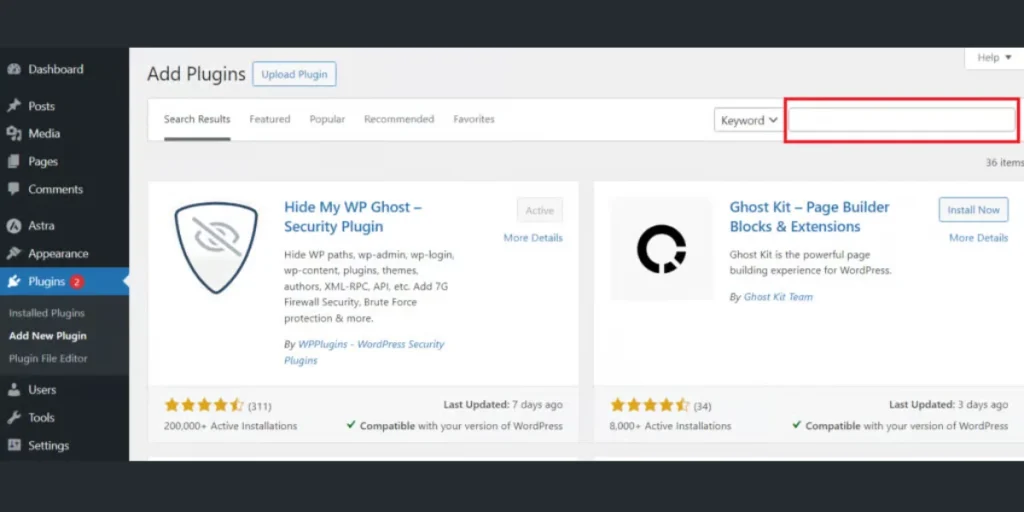Image resolution: width=1024 pixels, height=512 pixels.
Task: Open More Details for Ghost Kit
Action: [978, 238]
